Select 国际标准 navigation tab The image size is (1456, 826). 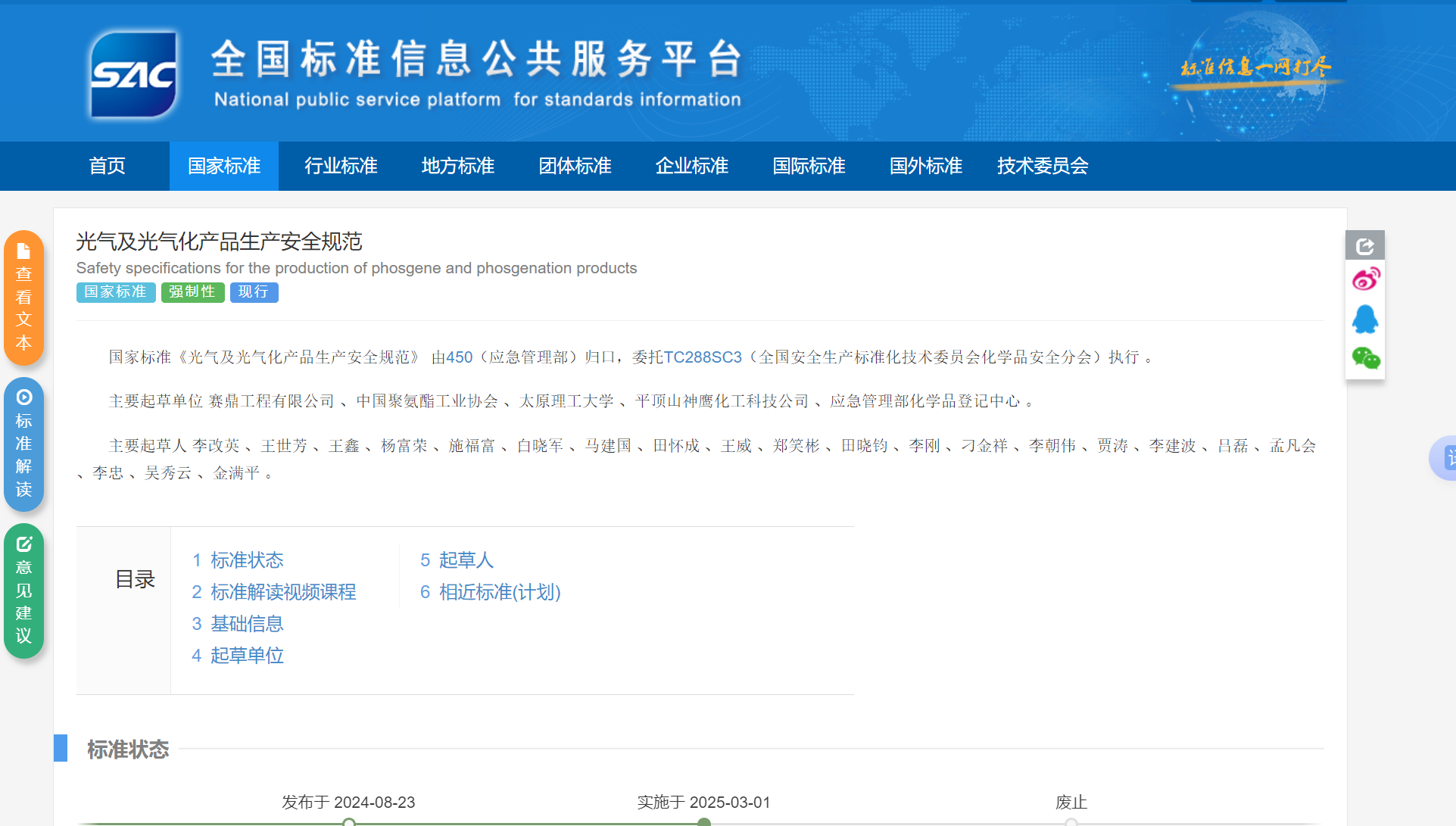point(809,166)
